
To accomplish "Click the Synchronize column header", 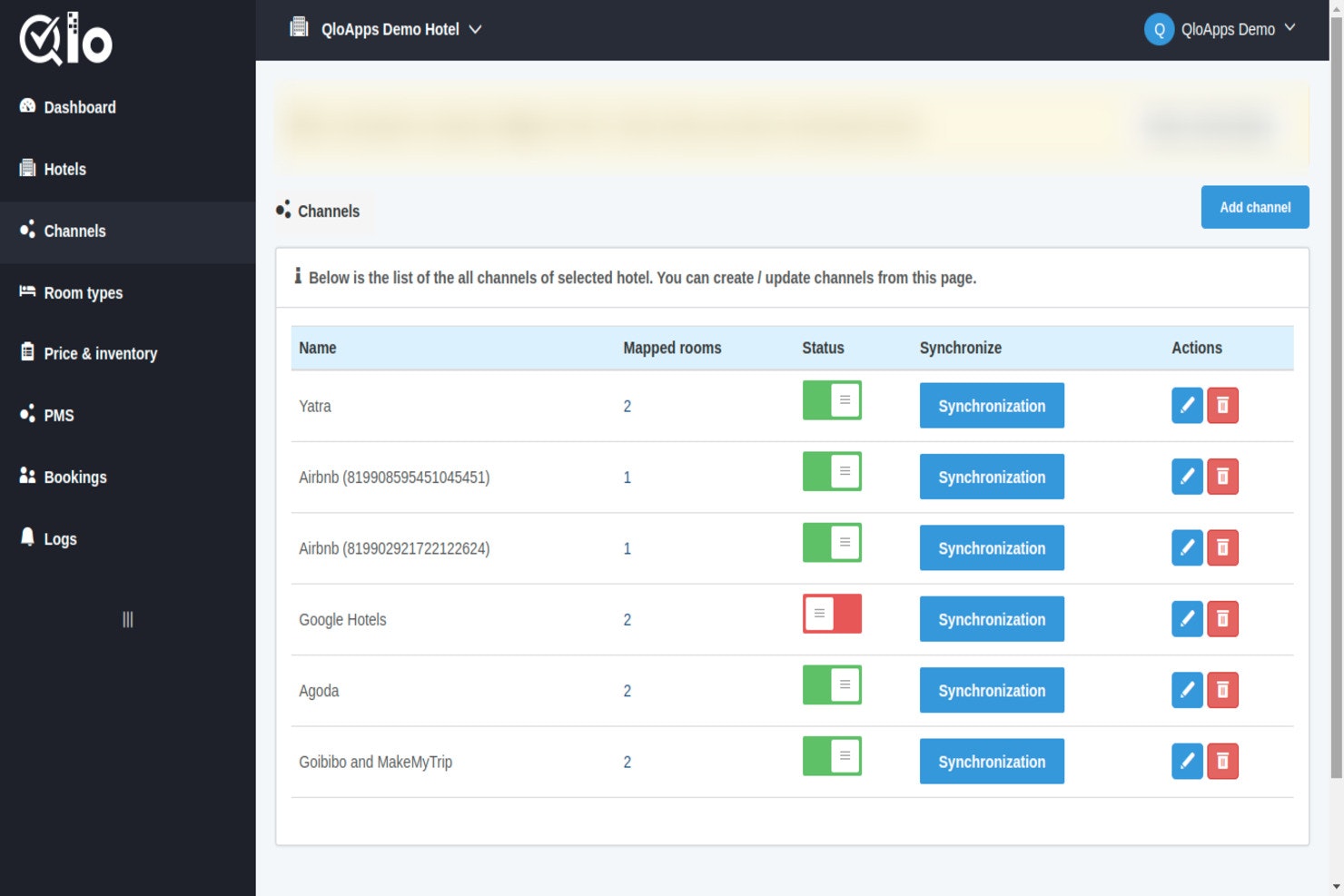I will (960, 348).
